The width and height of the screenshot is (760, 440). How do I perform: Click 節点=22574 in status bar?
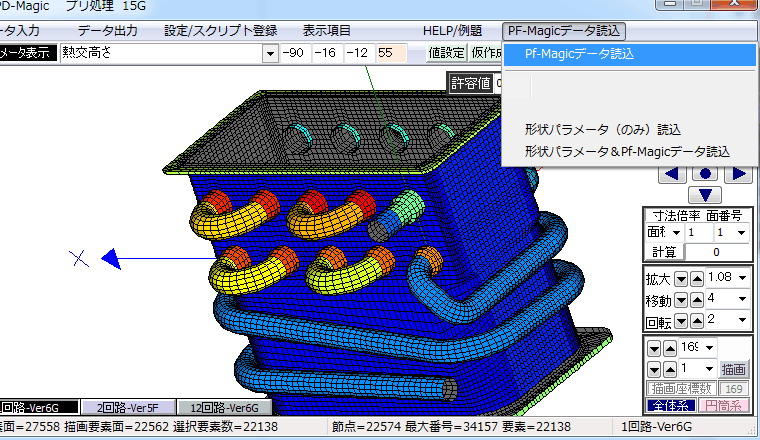366,427
